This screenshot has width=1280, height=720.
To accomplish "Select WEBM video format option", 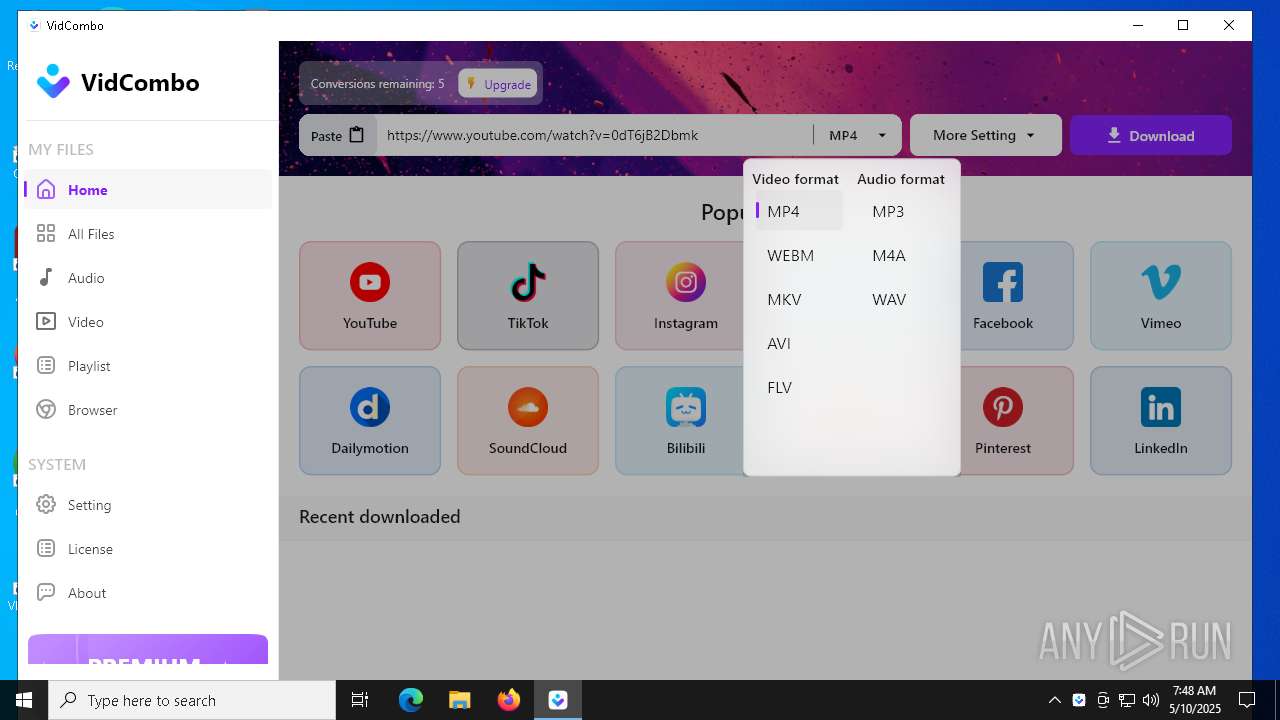I will coord(799,255).
